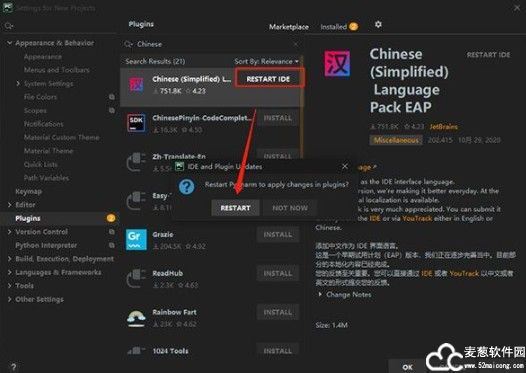Open the Sort By Relevance dropdown
The width and height of the screenshot is (526, 373).
[x=266, y=61]
